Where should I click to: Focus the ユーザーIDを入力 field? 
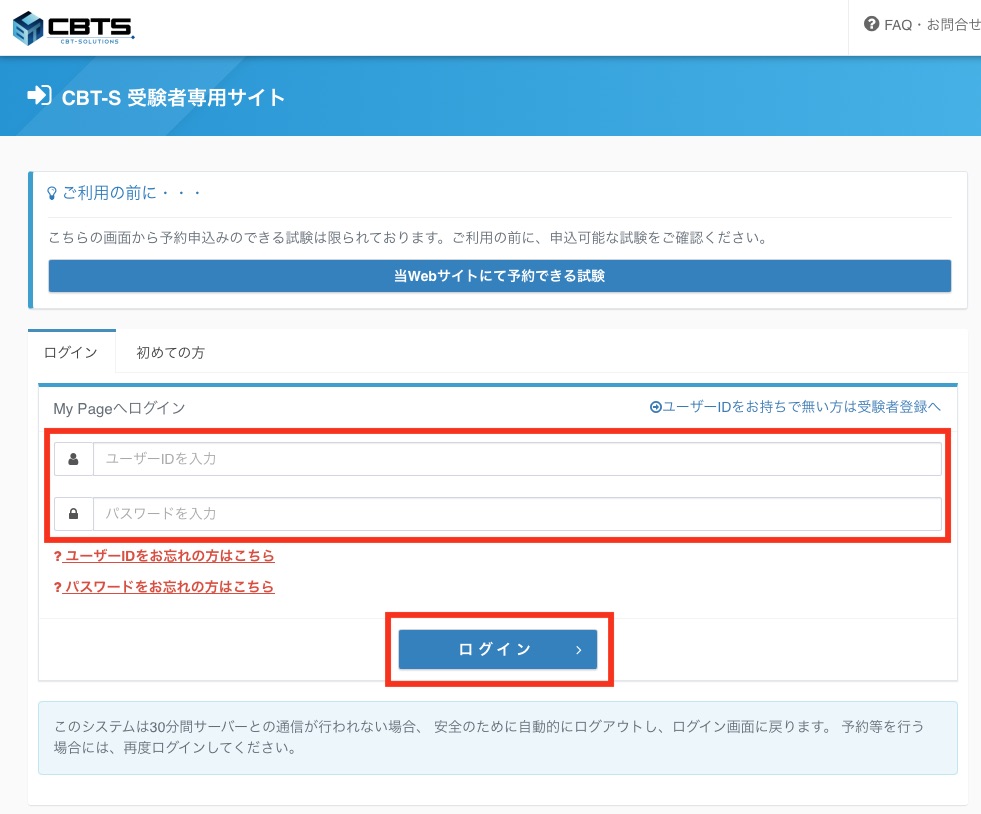click(x=516, y=460)
